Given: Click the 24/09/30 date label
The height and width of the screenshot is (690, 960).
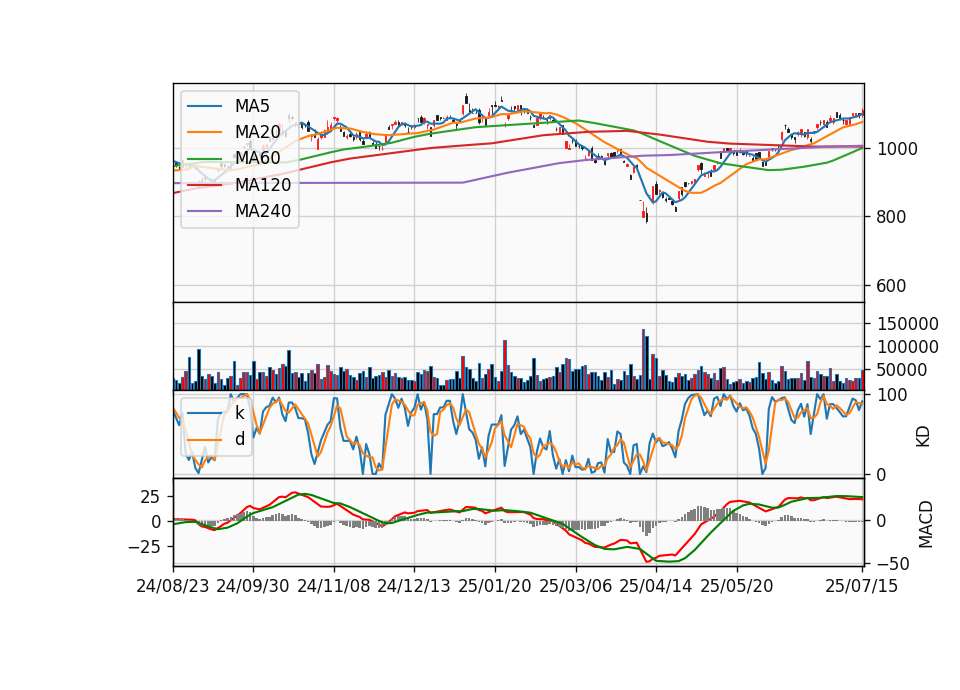Looking at the screenshot, I should (x=253, y=586).
